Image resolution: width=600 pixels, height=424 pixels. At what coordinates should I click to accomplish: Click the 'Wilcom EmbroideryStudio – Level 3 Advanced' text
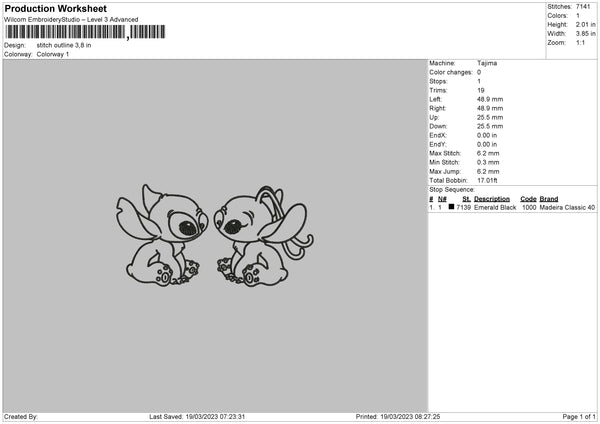tap(71, 20)
